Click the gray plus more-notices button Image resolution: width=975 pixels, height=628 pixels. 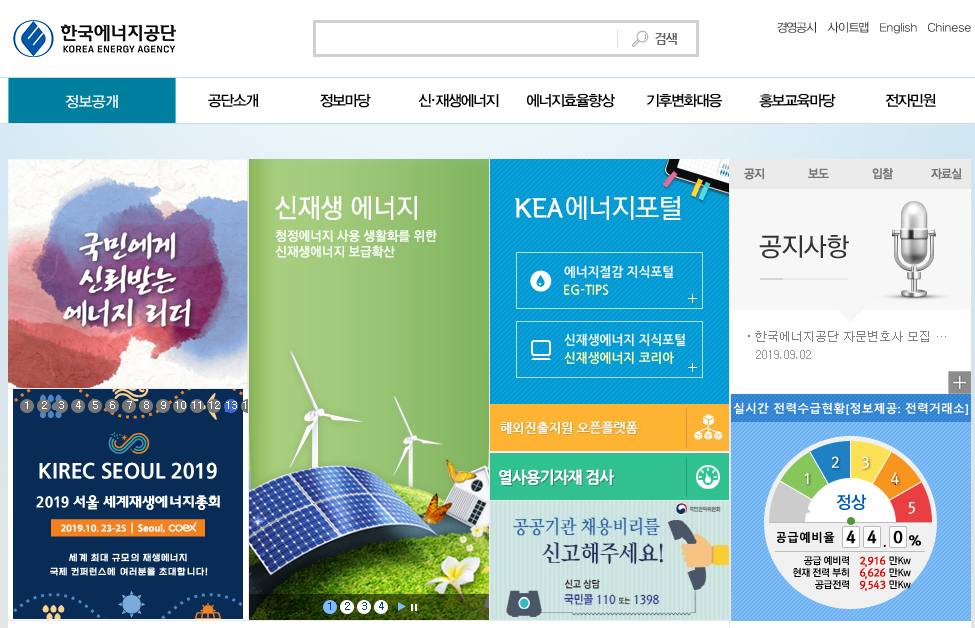pyautogui.click(x=959, y=382)
